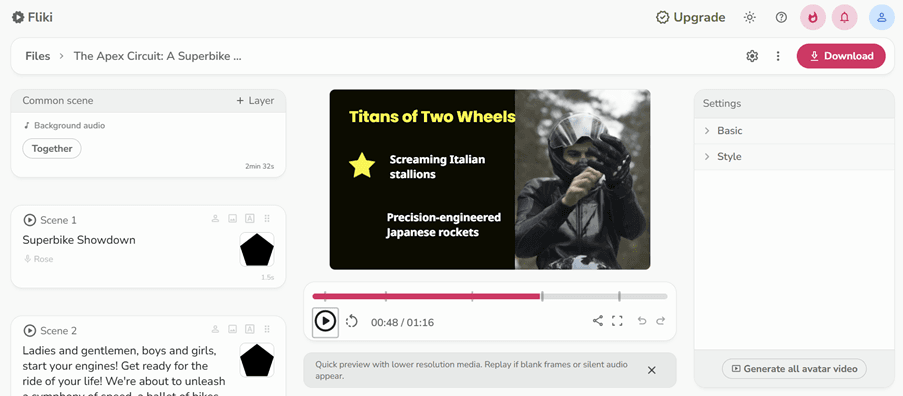This screenshot has height=396, width=903.
Task: Open the pentagon thumbnail in Scene 2
Action: click(x=257, y=360)
